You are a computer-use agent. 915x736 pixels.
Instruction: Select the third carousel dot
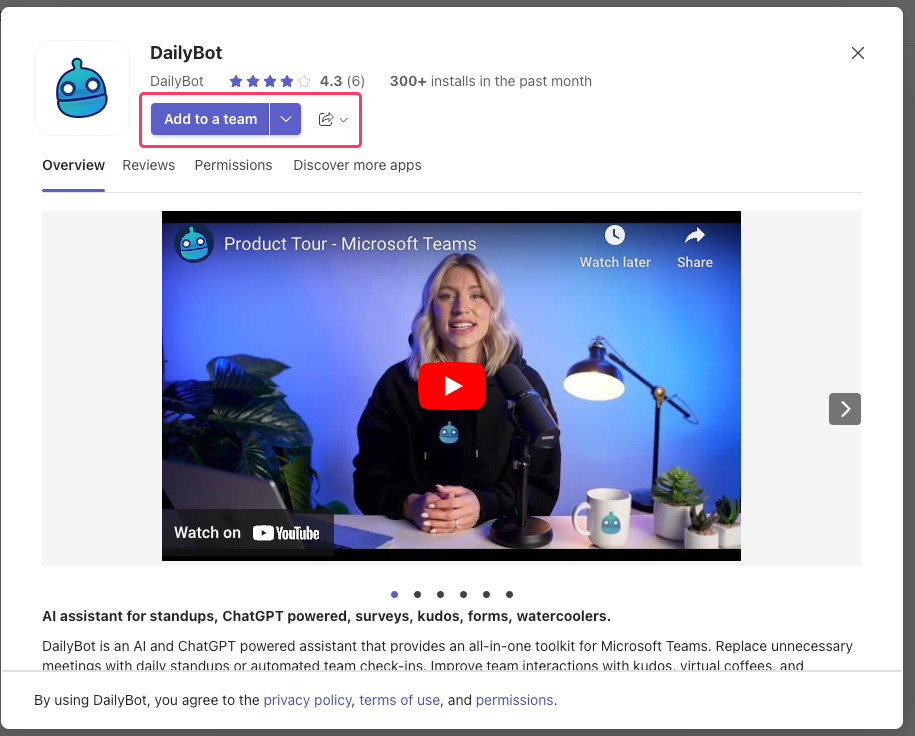441,594
